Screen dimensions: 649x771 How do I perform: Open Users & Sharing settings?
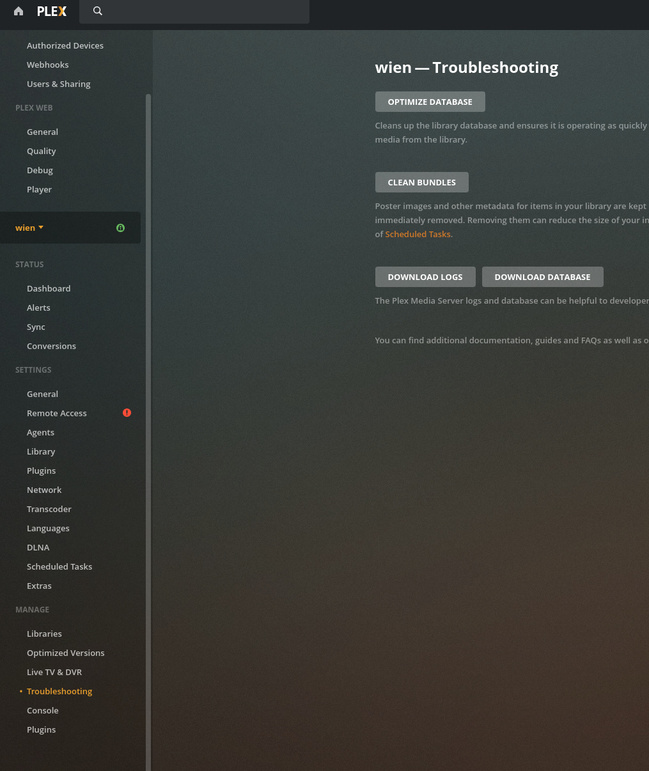click(x=59, y=84)
